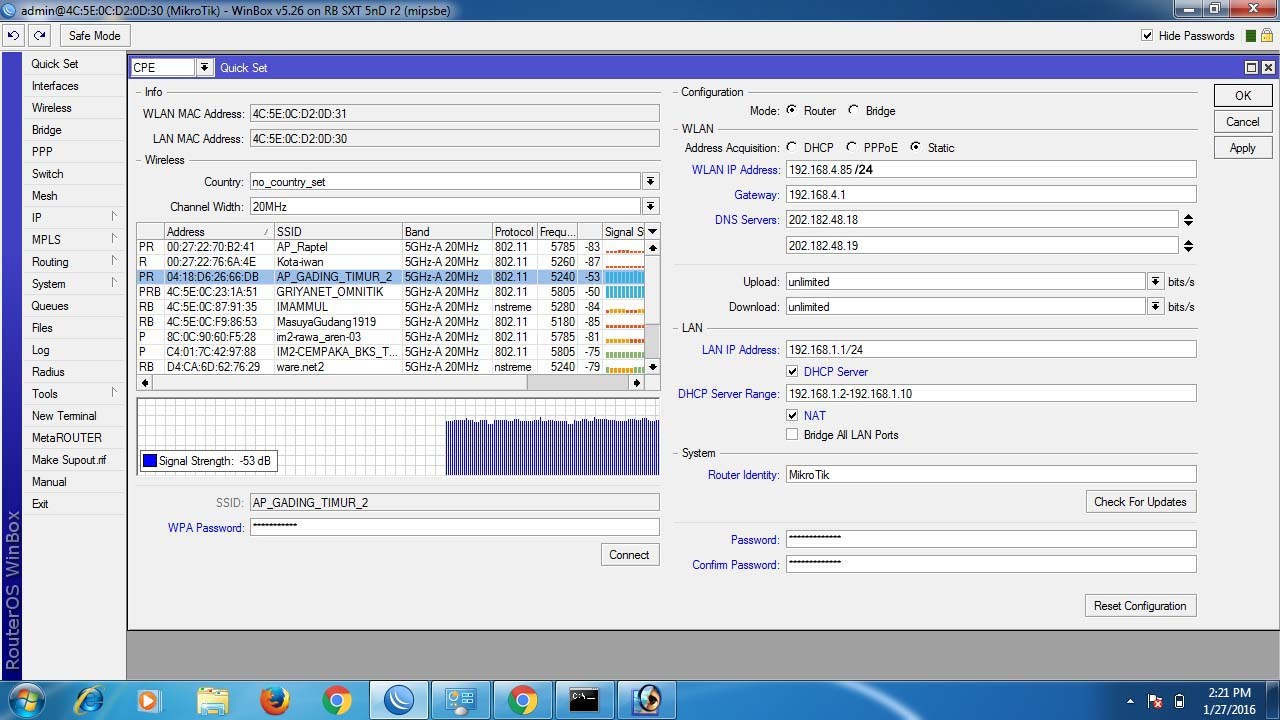Toggle the DHCP Server checkbox

792,371
